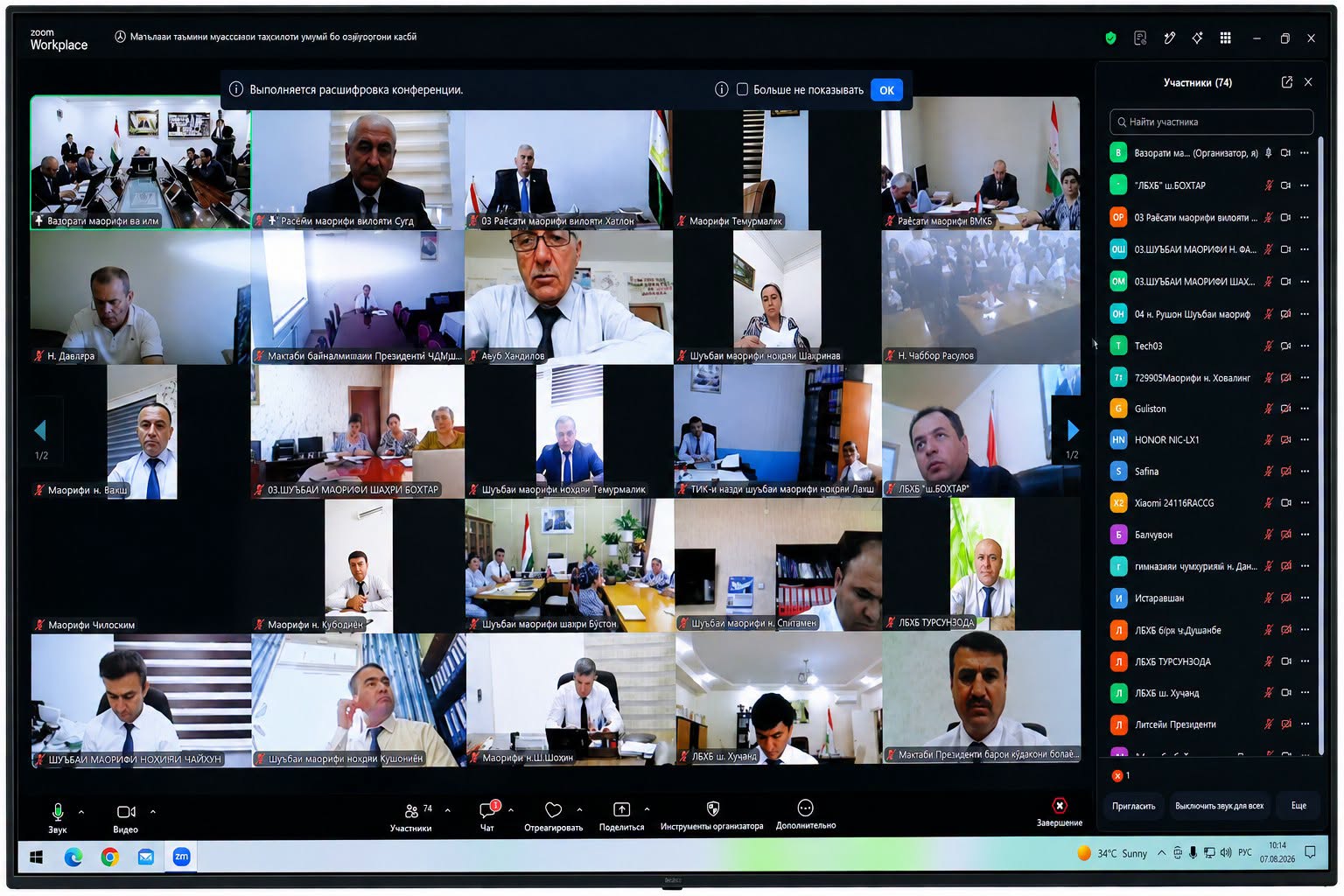Click the Найти участника search field
The width and height of the screenshot is (1344, 896).
coord(1212,122)
